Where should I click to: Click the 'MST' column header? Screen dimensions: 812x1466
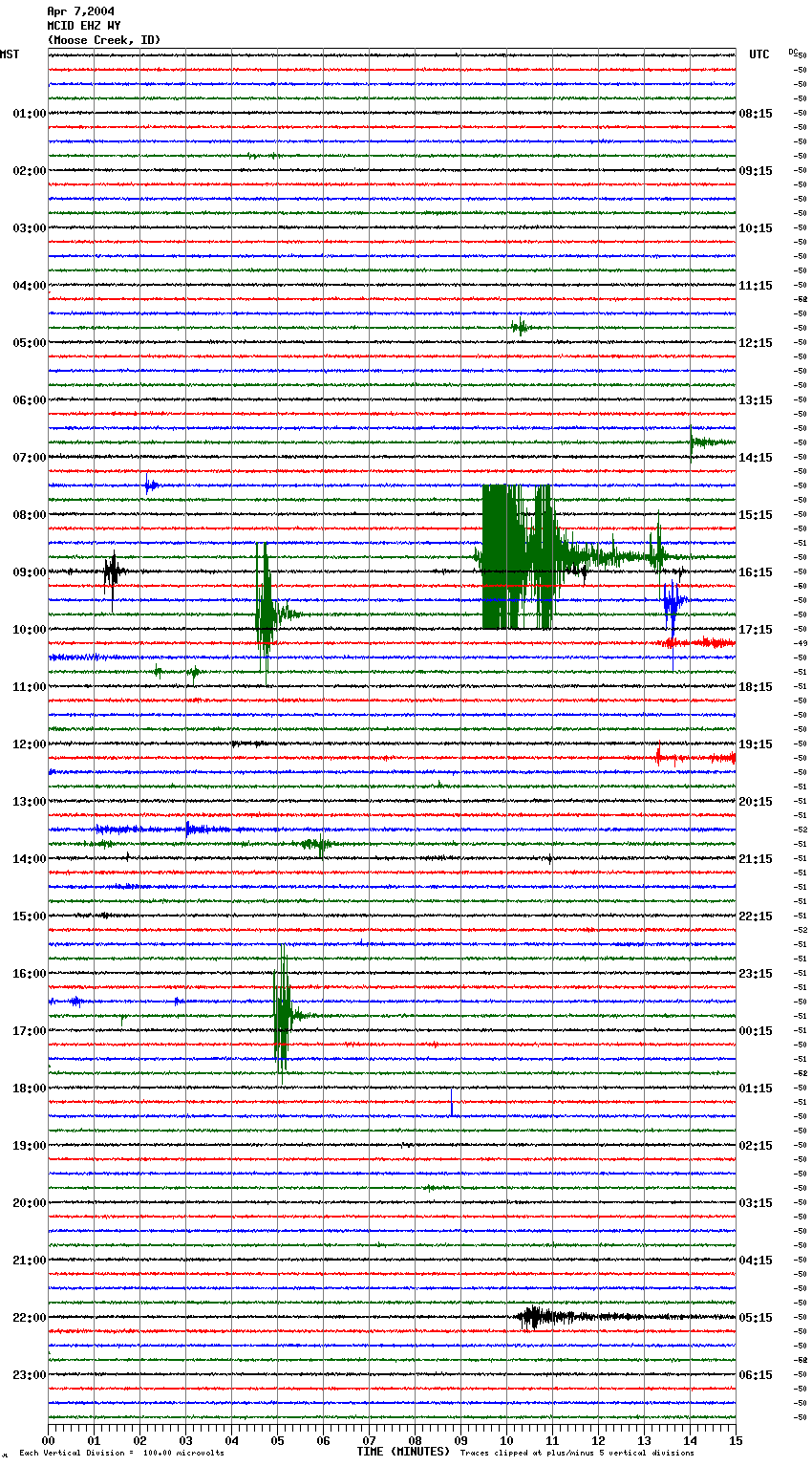pyautogui.click(x=10, y=54)
